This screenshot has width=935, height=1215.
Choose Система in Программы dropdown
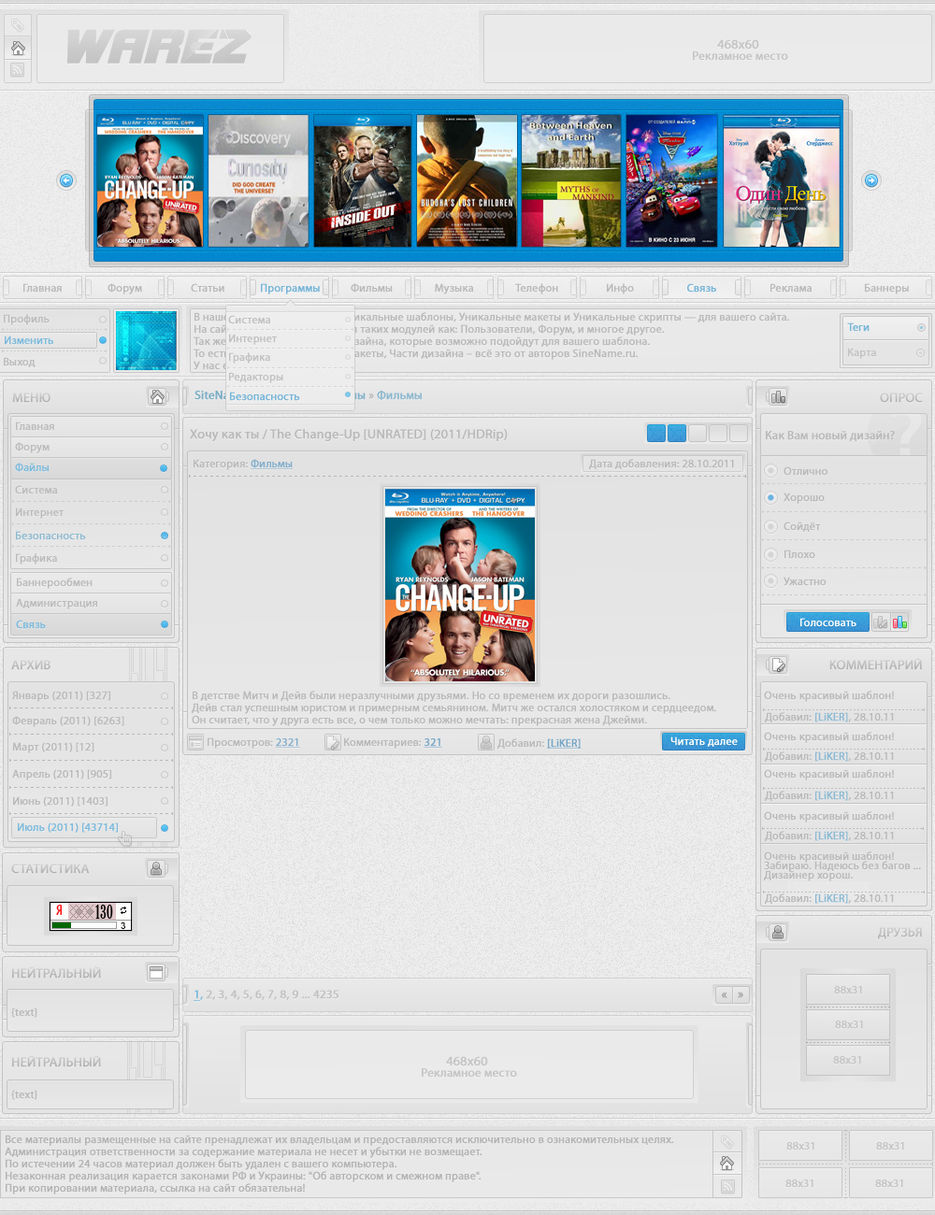pyautogui.click(x=290, y=320)
